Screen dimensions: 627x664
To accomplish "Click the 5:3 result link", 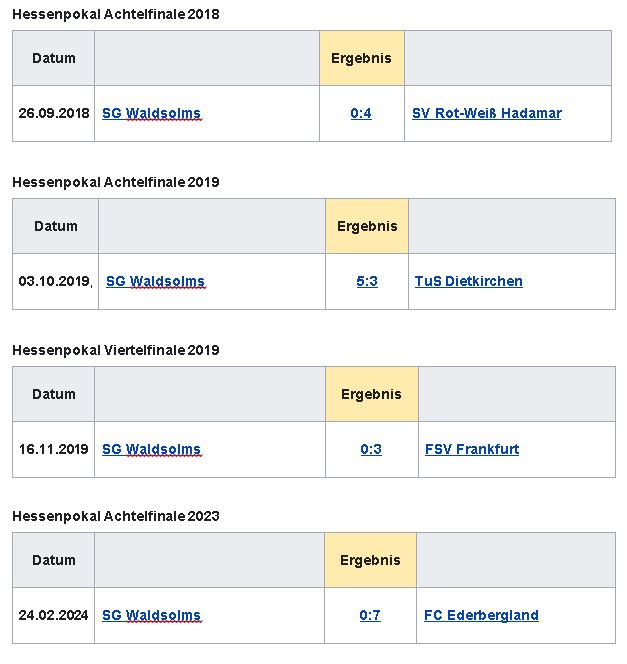I will click(x=367, y=281).
